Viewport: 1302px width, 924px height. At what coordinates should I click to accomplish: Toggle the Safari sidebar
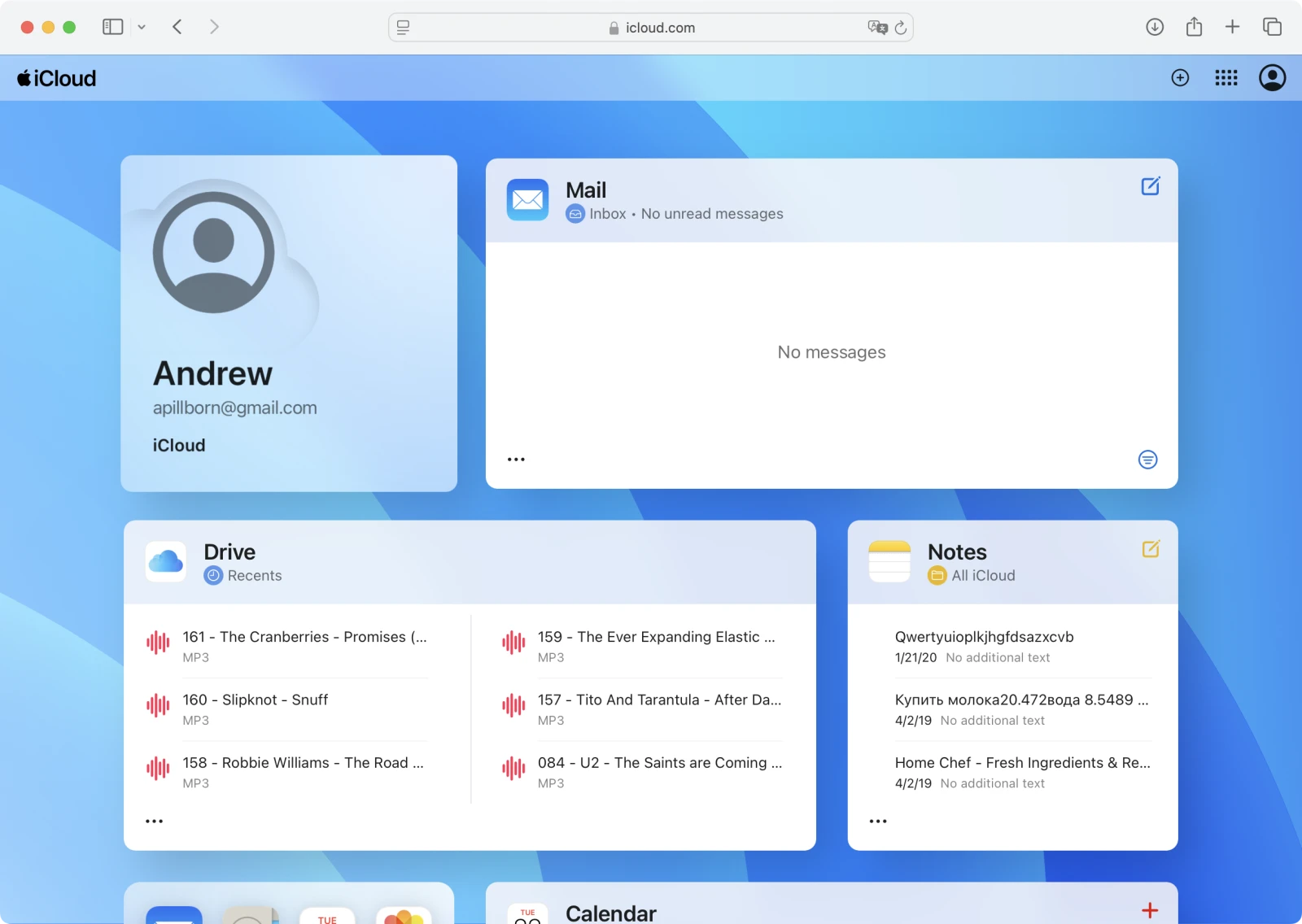pyautogui.click(x=112, y=26)
